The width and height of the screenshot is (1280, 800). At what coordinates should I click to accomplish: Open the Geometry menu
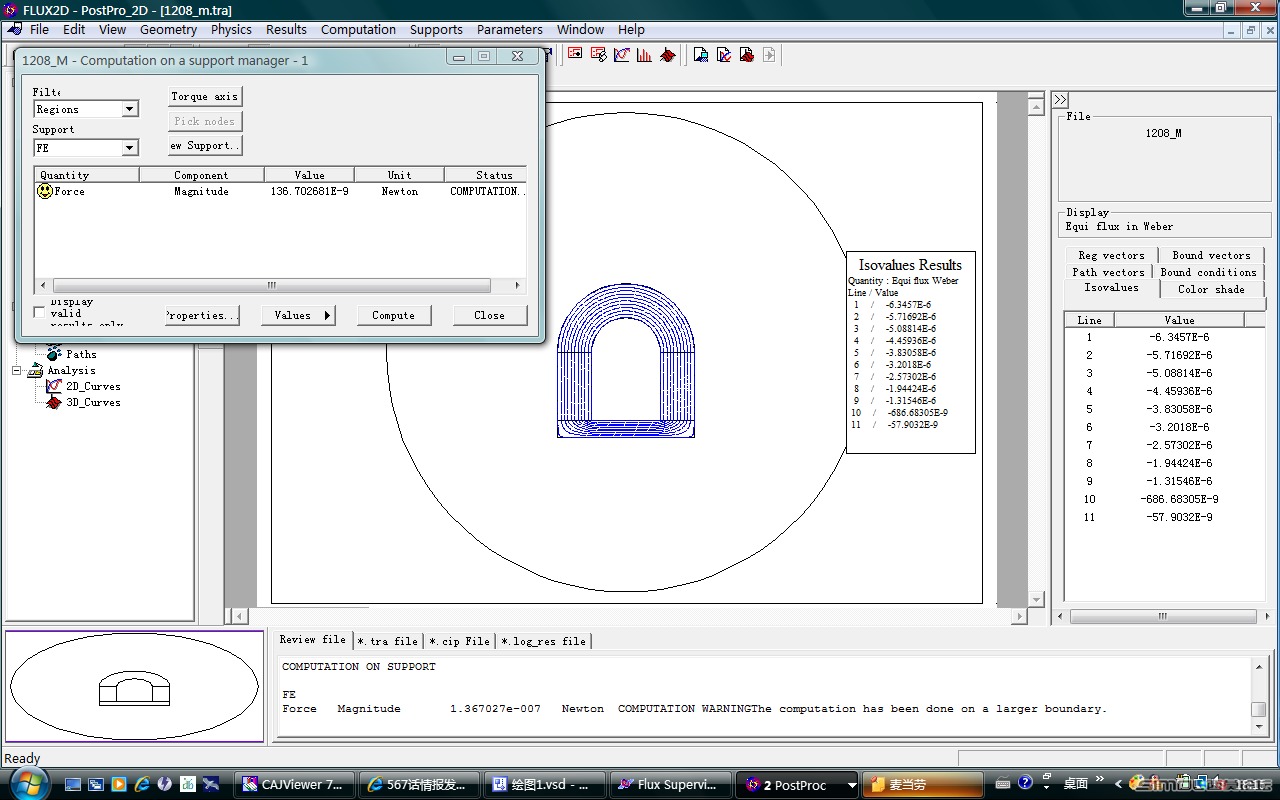click(168, 29)
